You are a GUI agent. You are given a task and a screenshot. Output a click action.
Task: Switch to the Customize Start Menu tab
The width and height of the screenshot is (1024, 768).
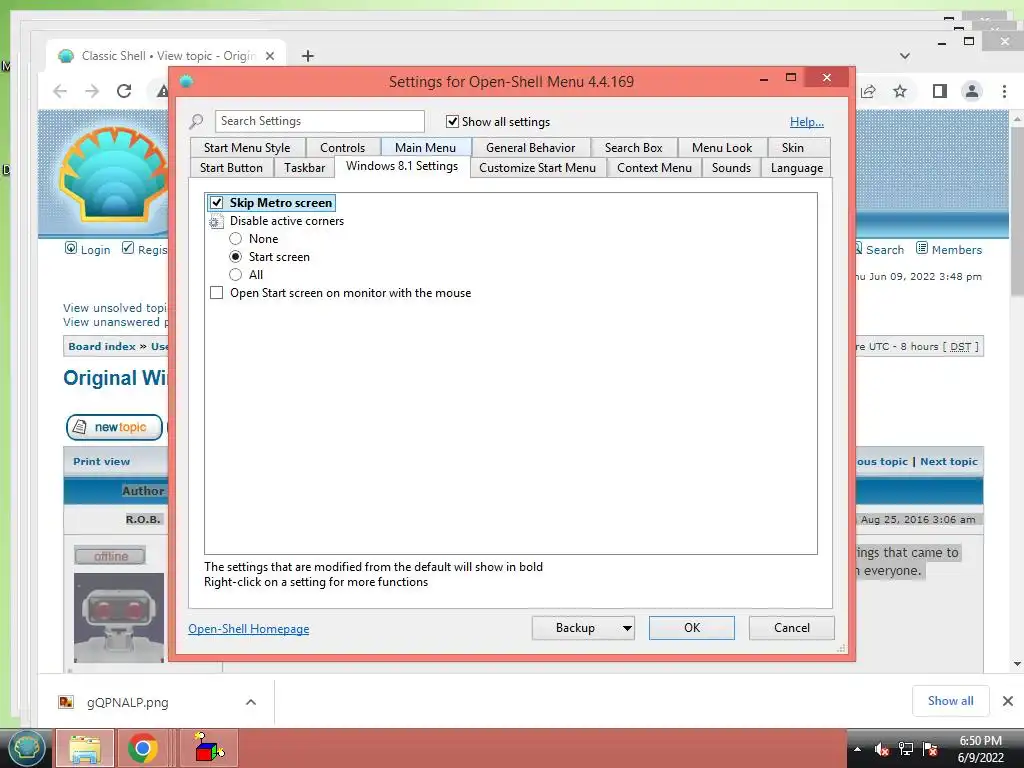(x=537, y=168)
